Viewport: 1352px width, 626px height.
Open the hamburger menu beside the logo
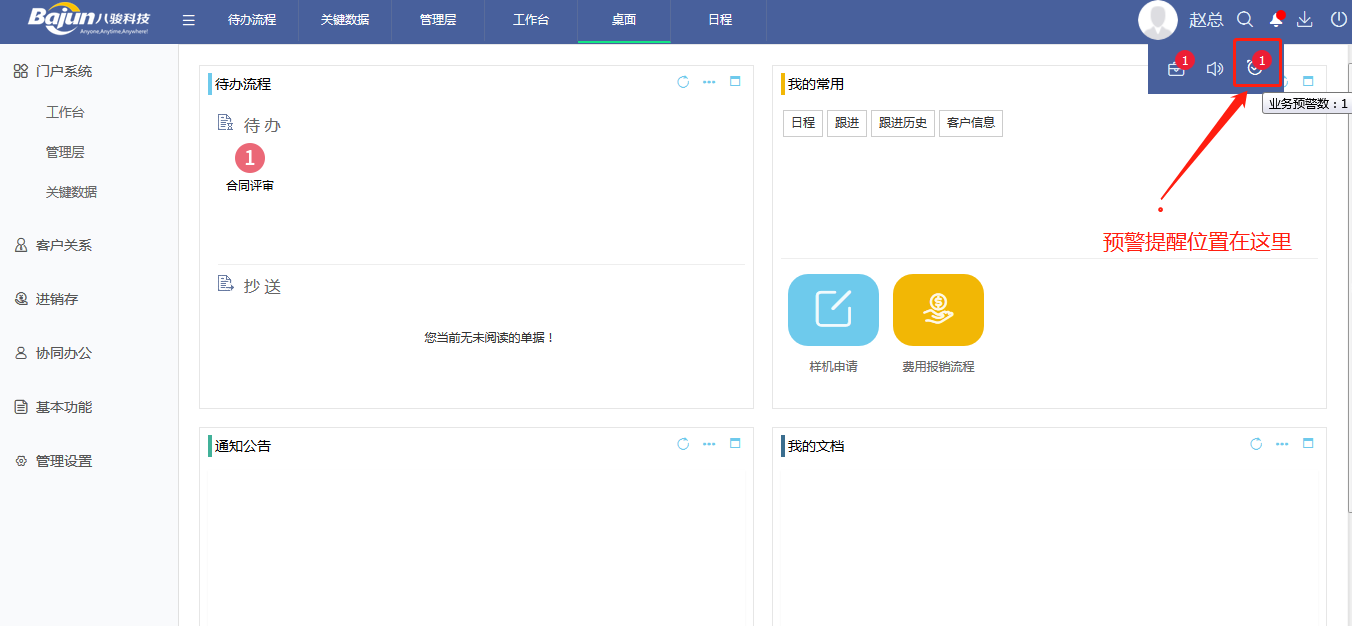188,18
